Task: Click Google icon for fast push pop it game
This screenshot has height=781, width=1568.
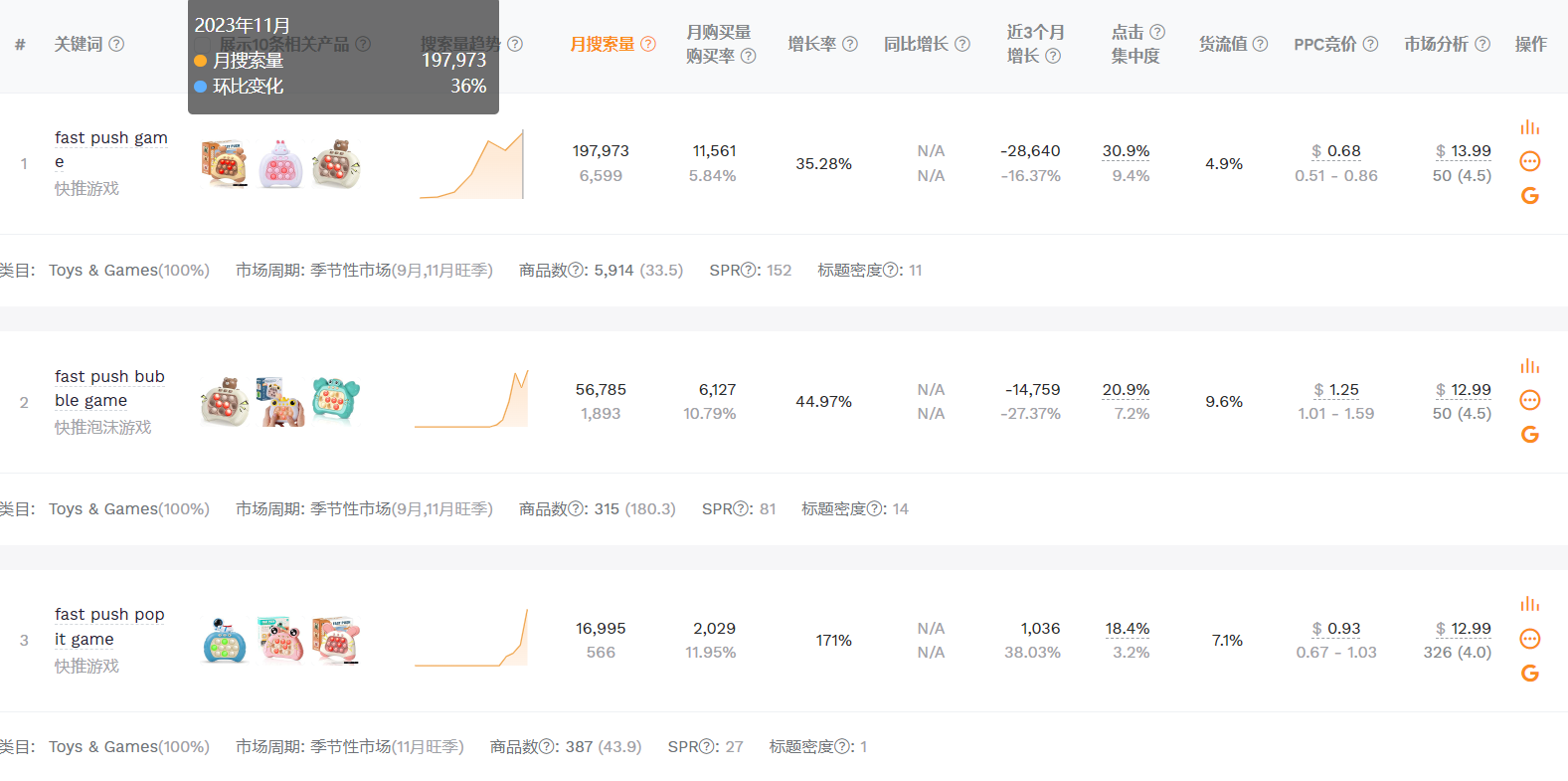Action: pyautogui.click(x=1529, y=674)
